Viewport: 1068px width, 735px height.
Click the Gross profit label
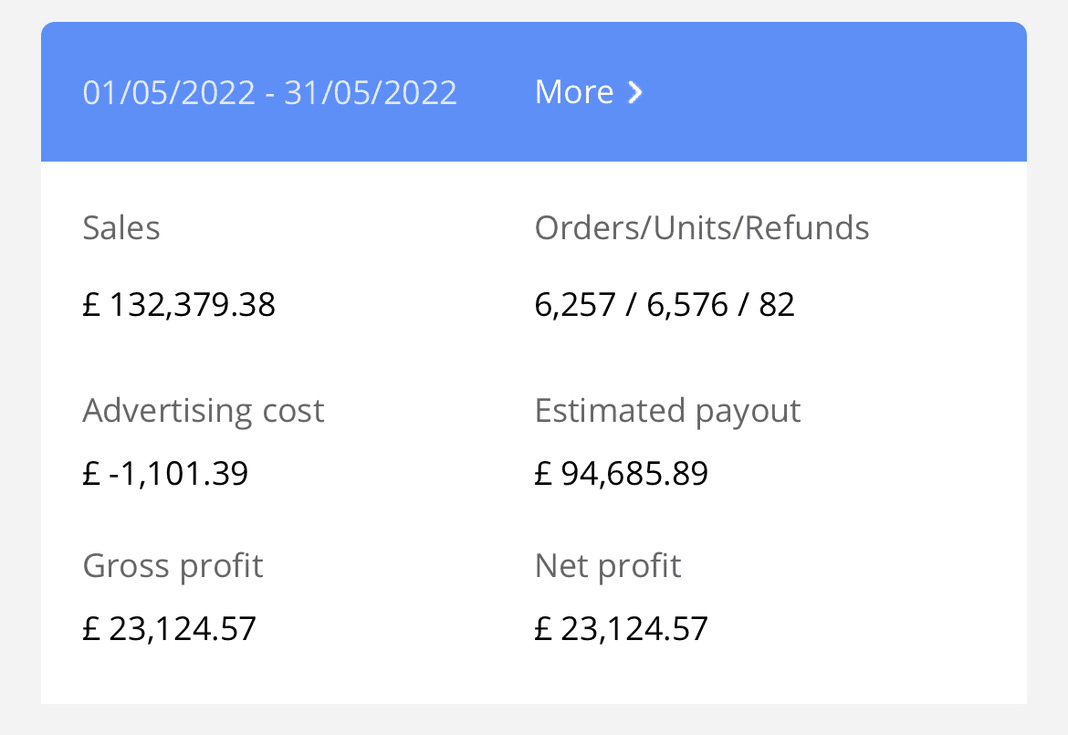[173, 566]
